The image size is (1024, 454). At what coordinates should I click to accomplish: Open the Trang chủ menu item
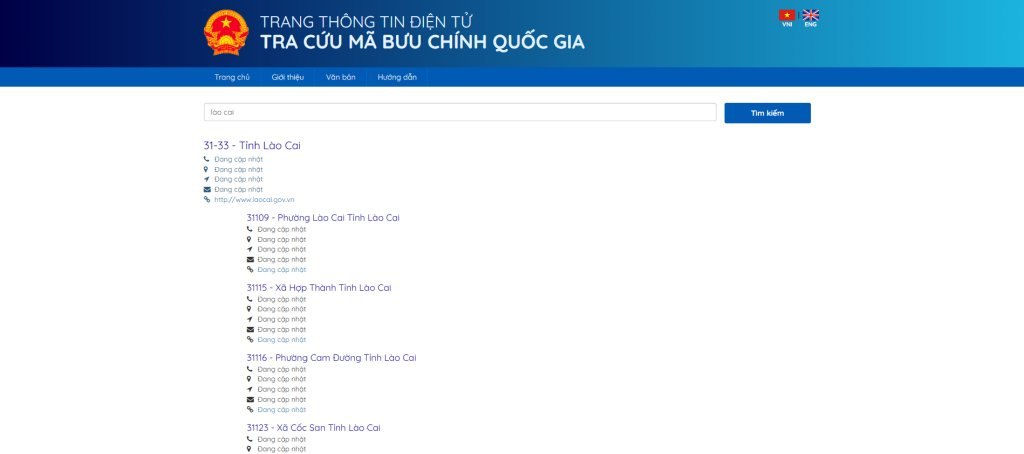click(x=231, y=77)
